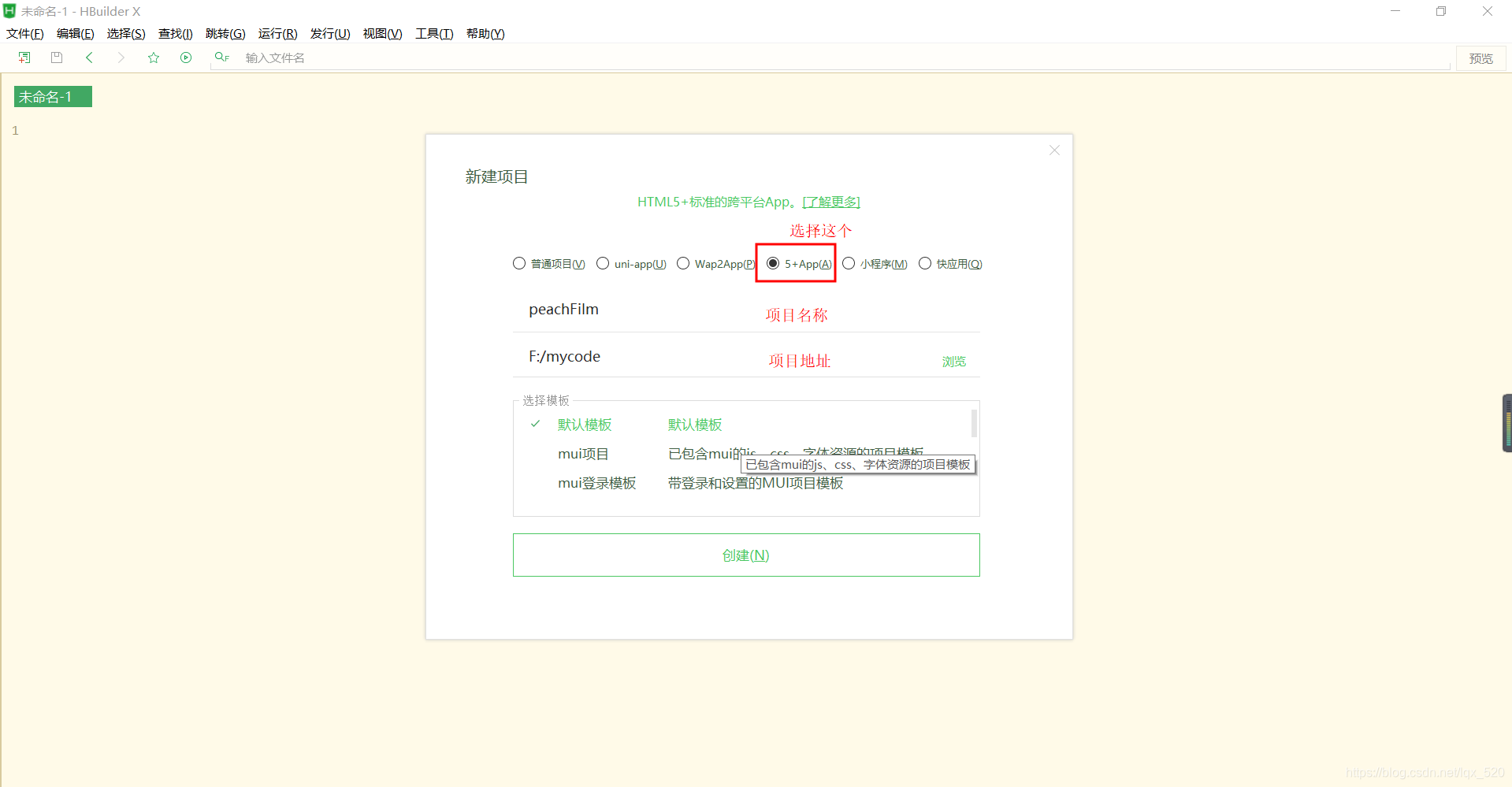
Task: Go forward using the right arrow
Action: (121, 58)
